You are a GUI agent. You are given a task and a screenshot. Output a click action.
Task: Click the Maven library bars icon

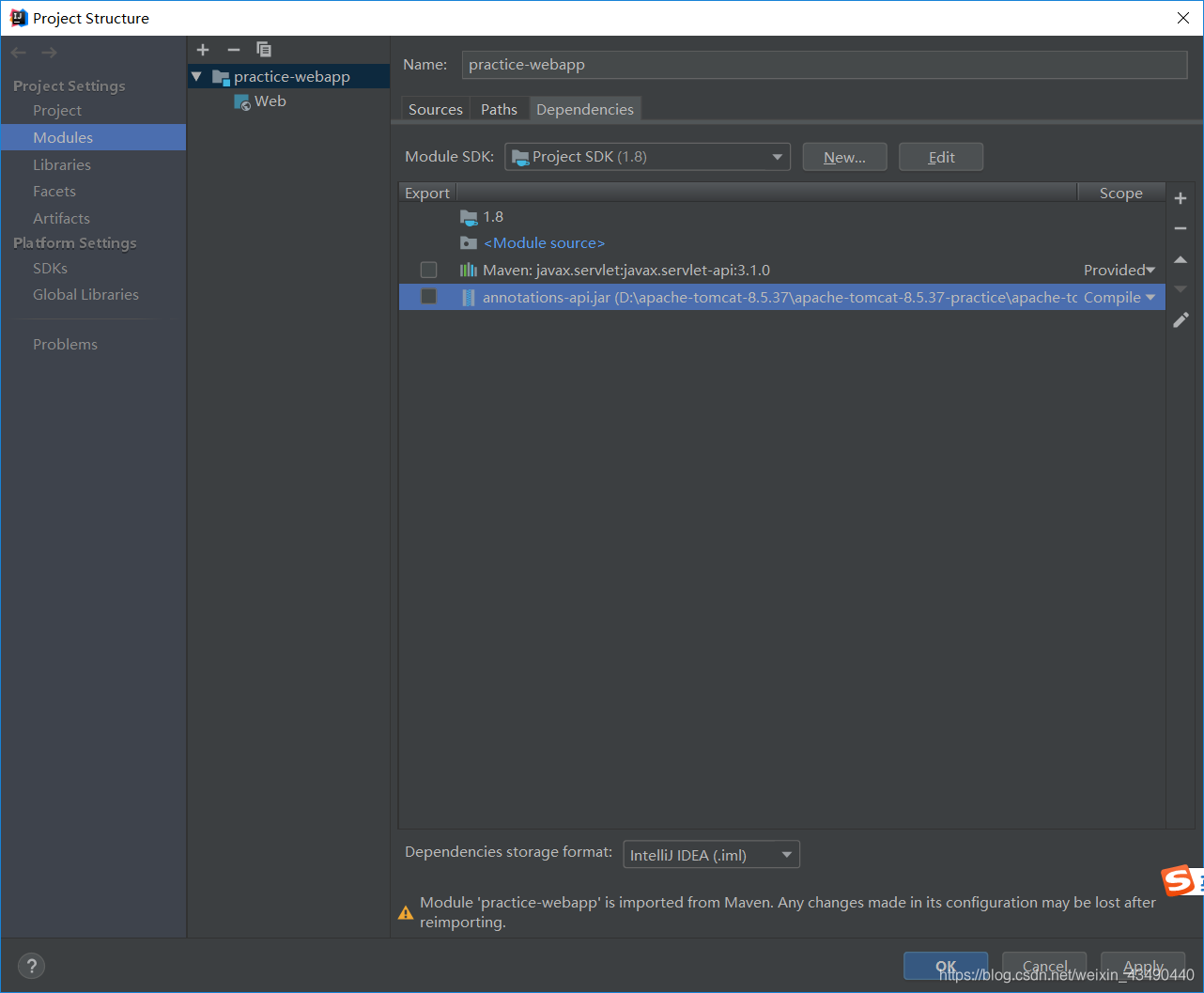click(x=469, y=271)
